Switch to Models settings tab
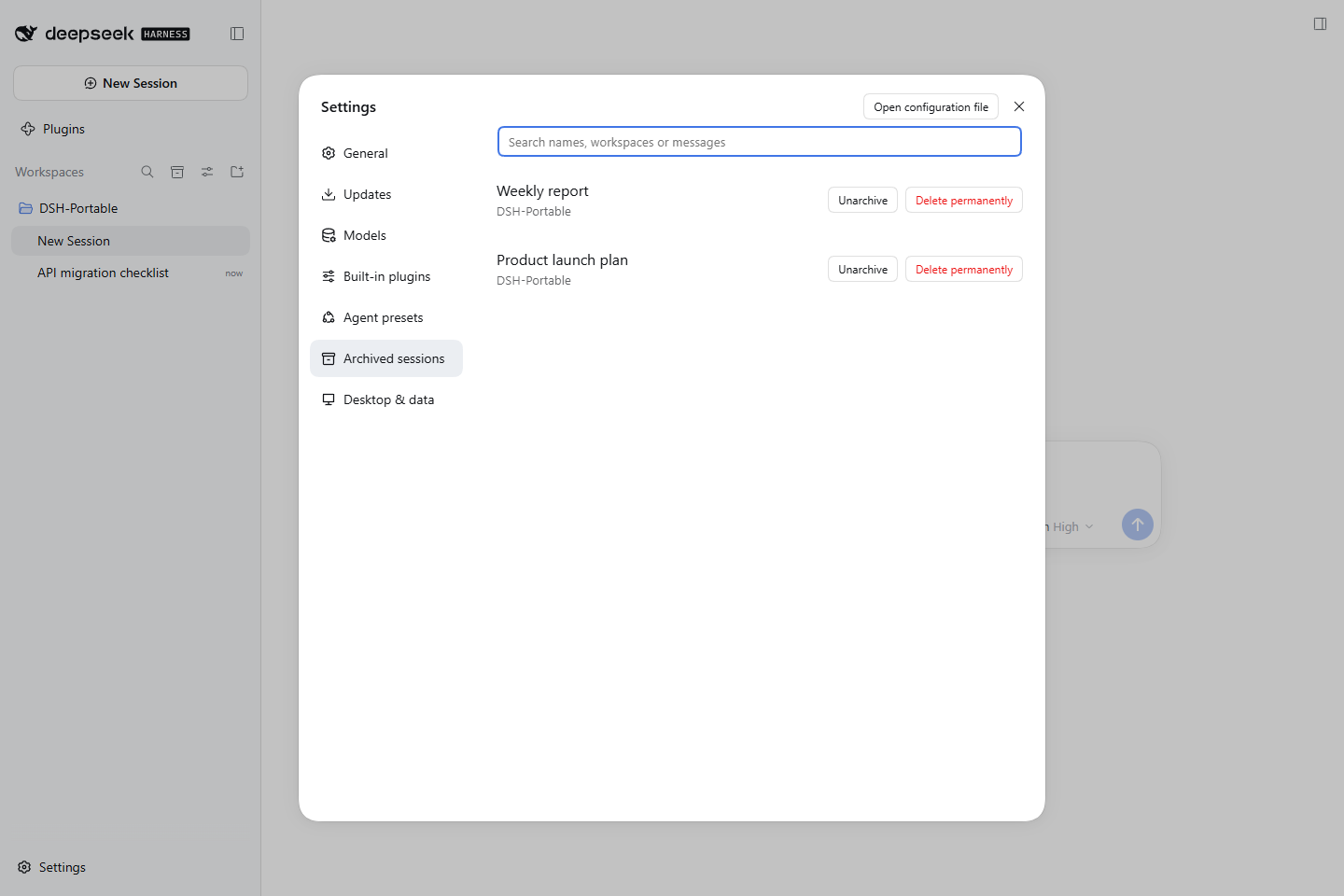The width and height of the screenshot is (1344, 896). coord(386,235)
